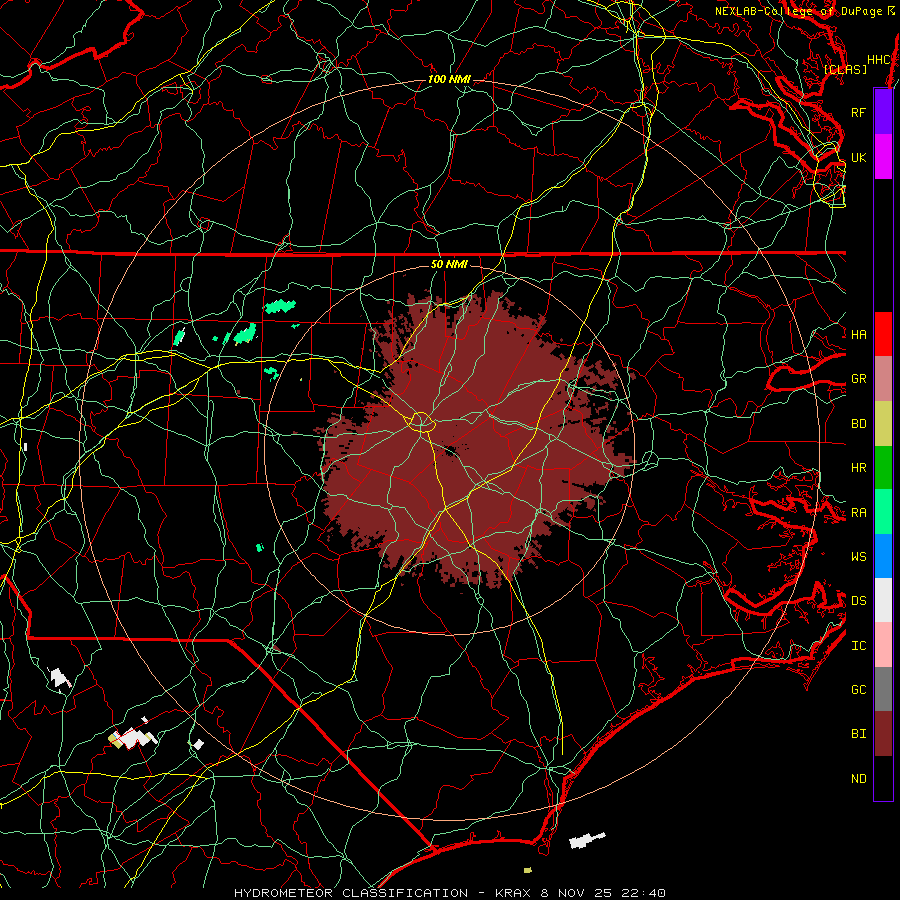Click the GR pink legend swatch
Image resolution: width=900 pixels, height=900 pixels.
coord(883,379)
